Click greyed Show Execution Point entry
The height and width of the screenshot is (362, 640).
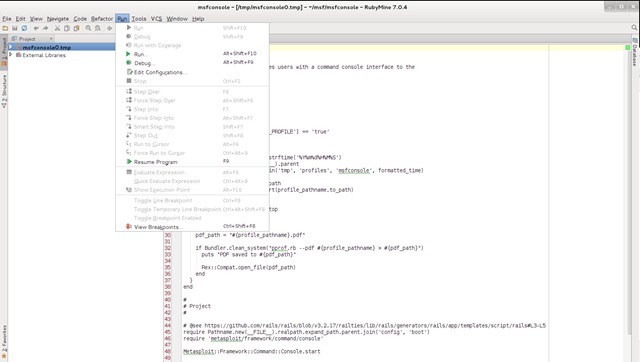(x=192, y=190)
